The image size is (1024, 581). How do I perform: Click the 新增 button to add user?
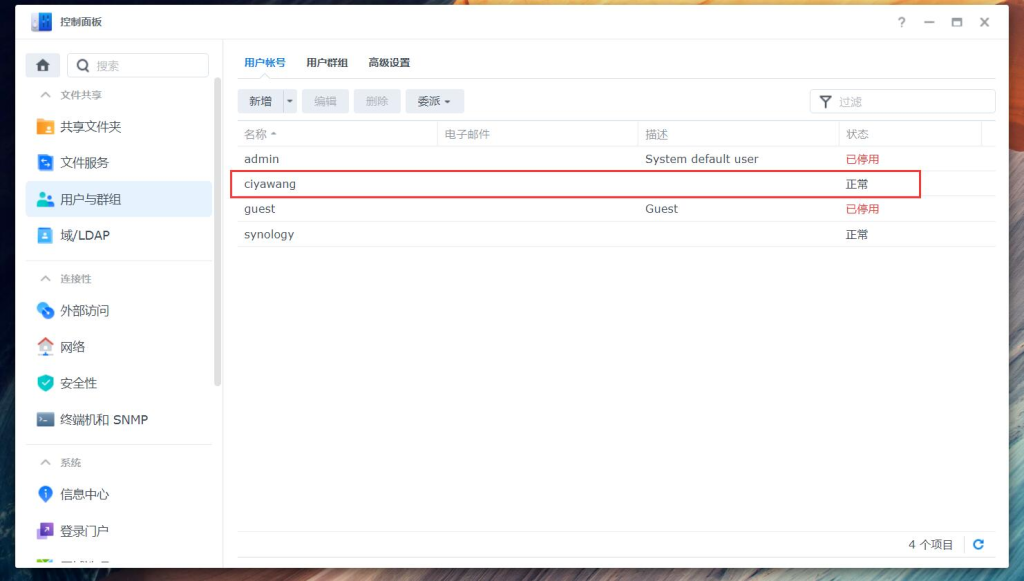point(262,101)
